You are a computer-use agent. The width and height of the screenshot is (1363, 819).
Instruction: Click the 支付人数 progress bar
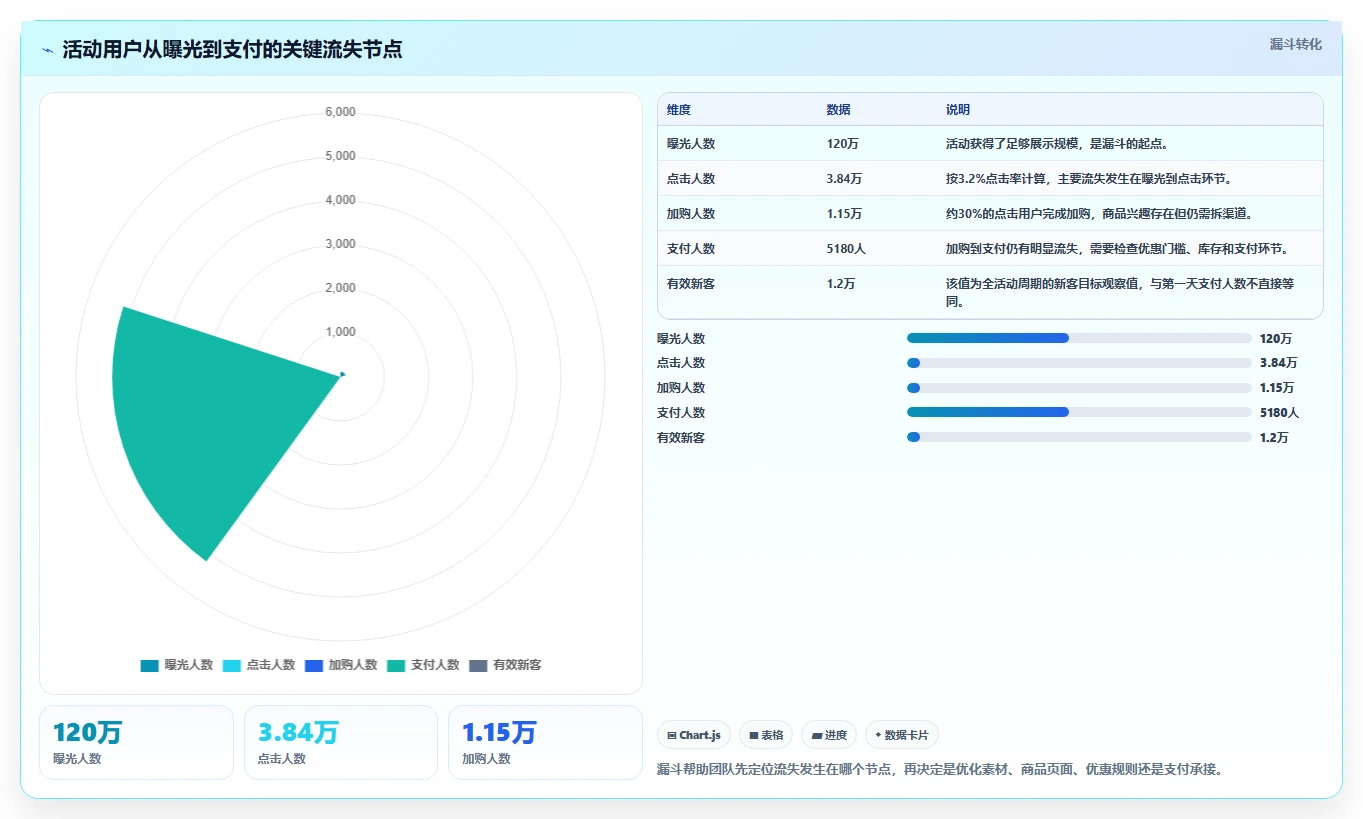[1079, 412]
